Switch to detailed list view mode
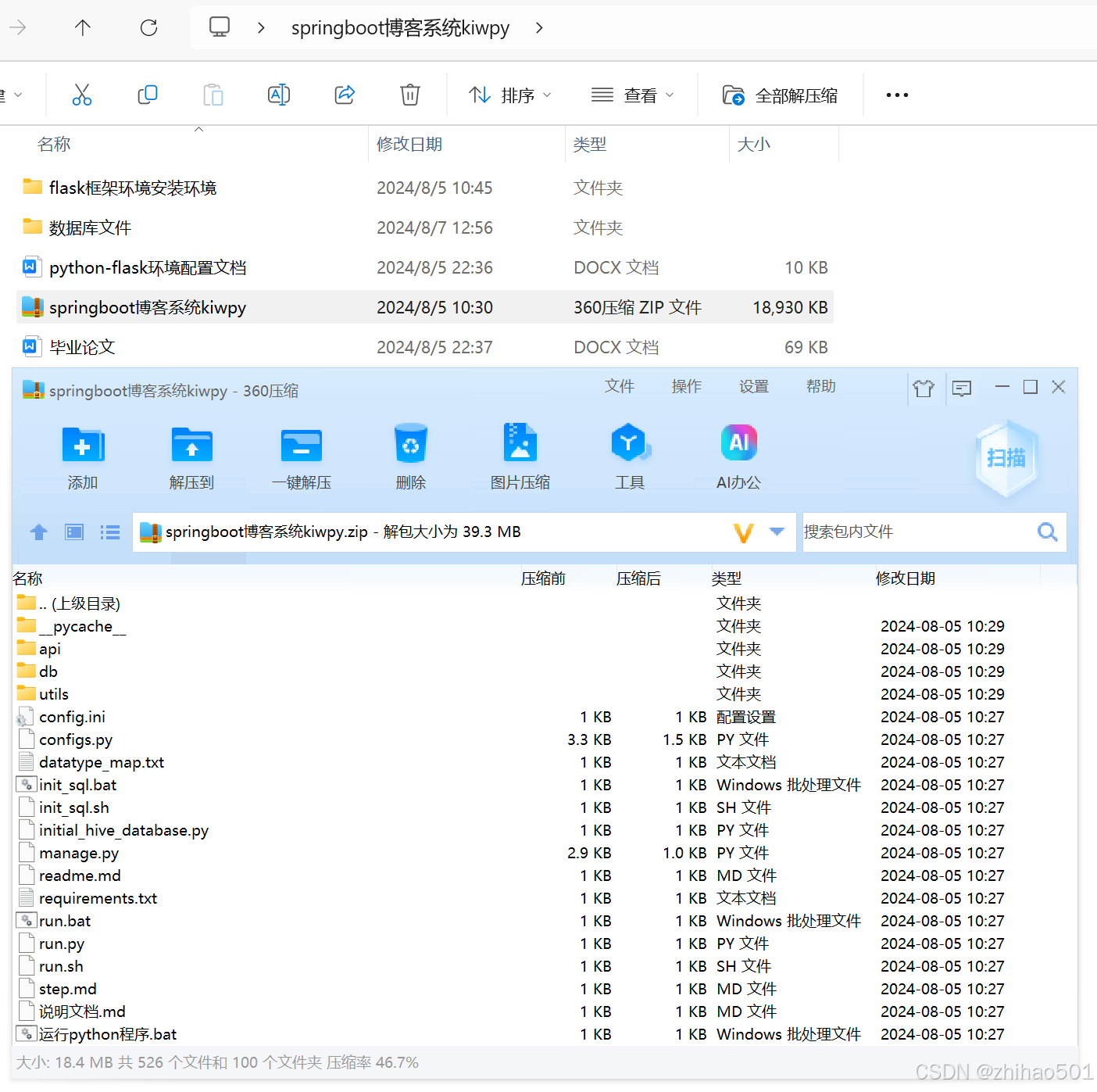Viewport: 1097px width, 1092px height. (109, 532)
